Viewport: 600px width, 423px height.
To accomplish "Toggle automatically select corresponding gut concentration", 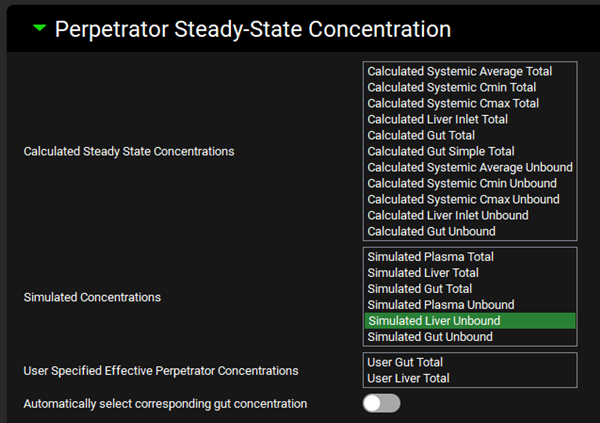I will [381, 403].
